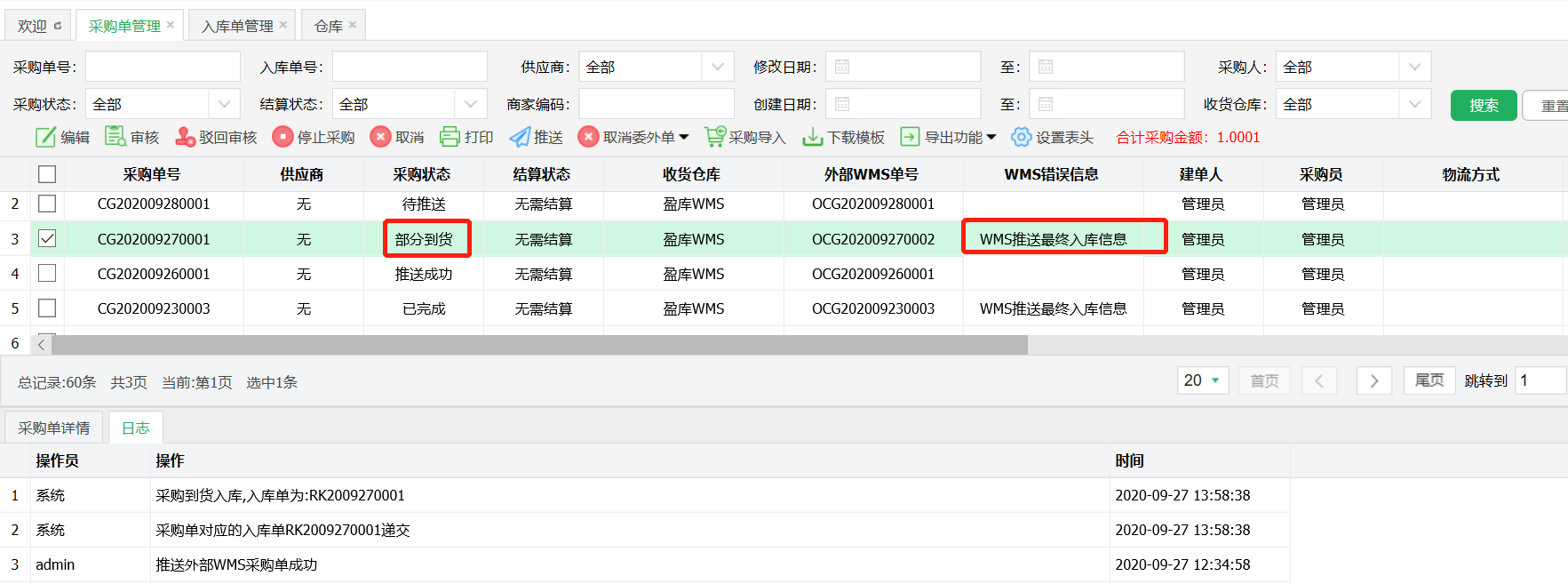Click the 部分到货 status cell

pos(424,239)
